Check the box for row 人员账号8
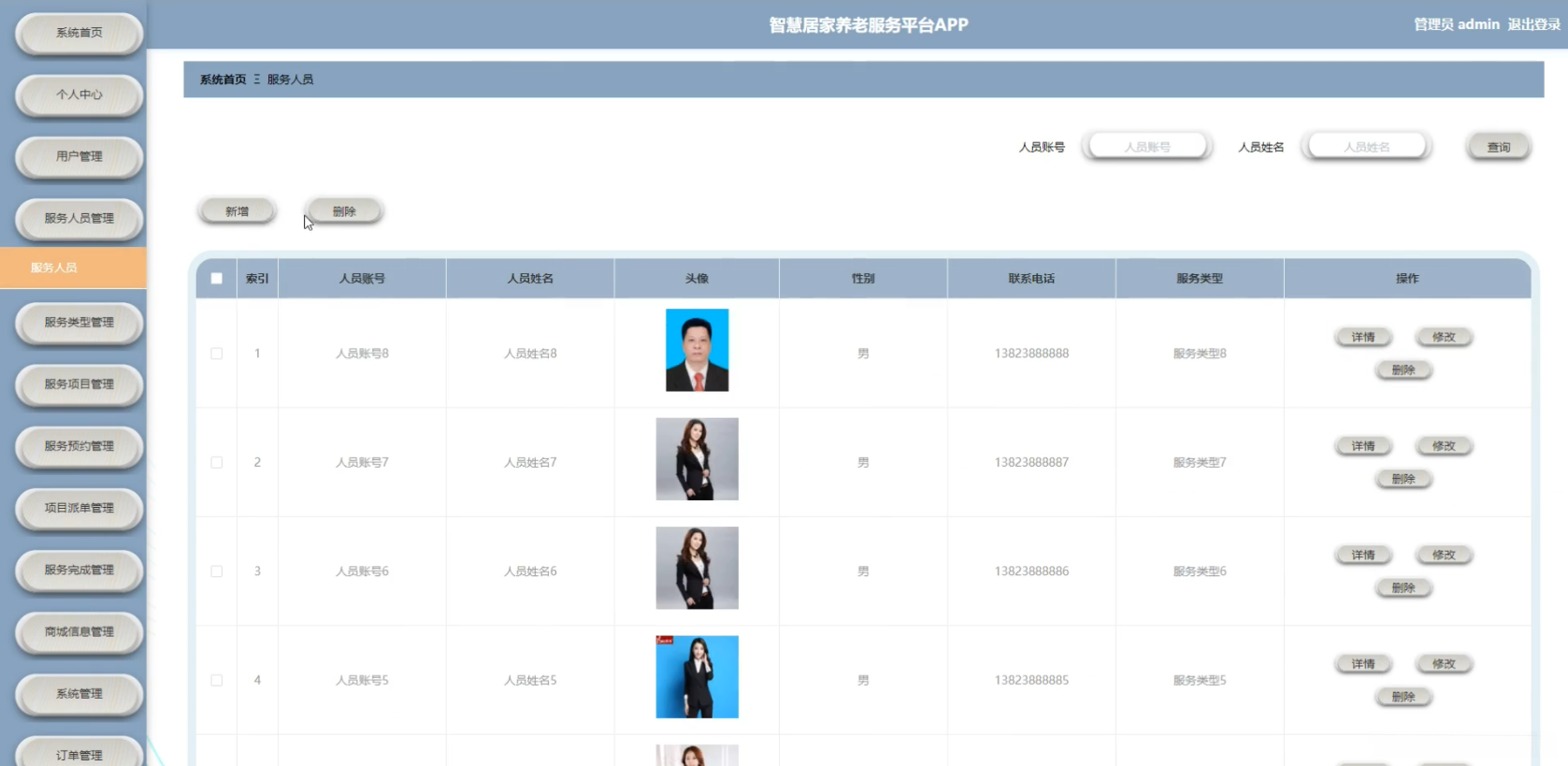The width and height of the screenshot is (1568, 766). click(x=217, y=354)
